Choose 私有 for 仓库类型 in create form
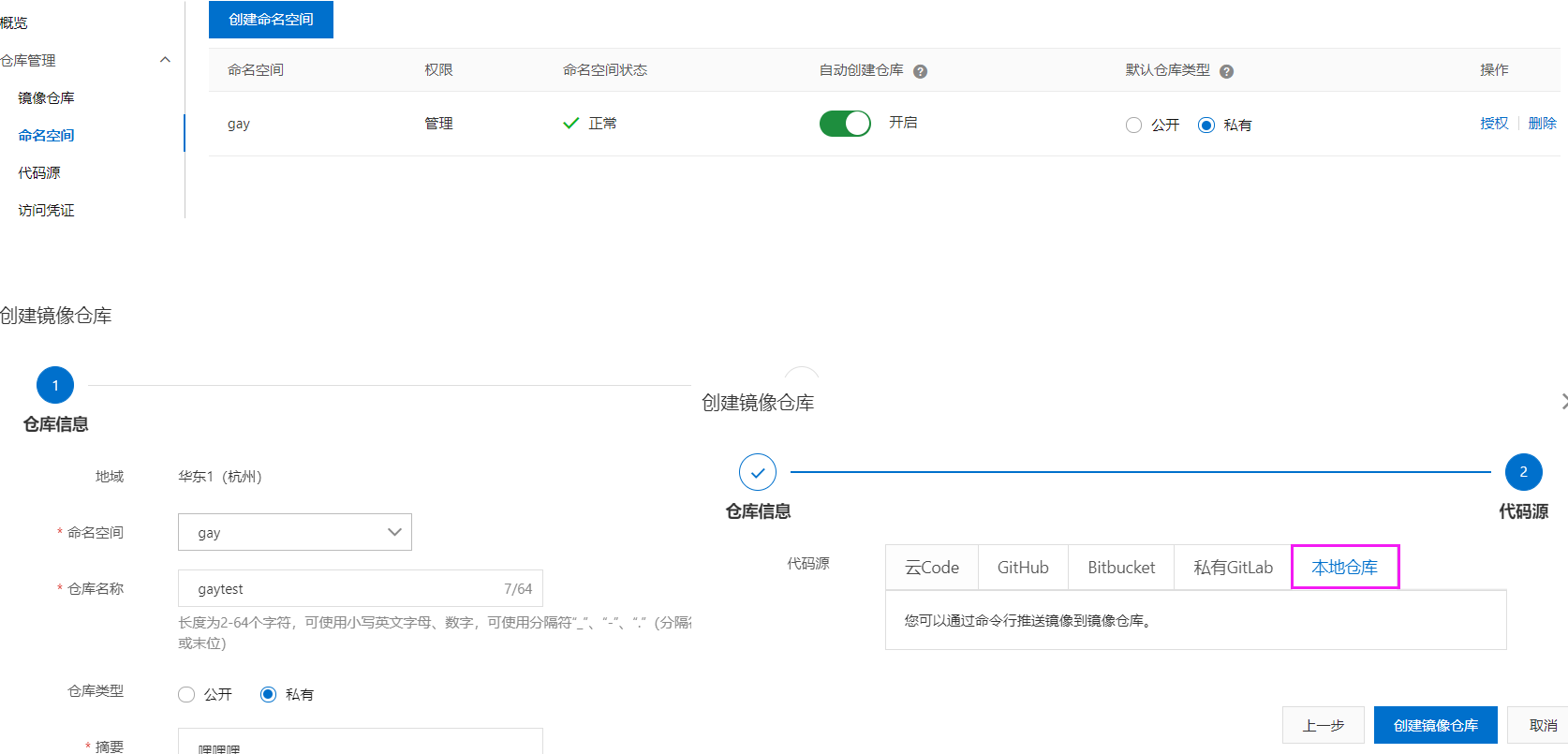This screenshot has width=1568, height=754. [268, 694]
